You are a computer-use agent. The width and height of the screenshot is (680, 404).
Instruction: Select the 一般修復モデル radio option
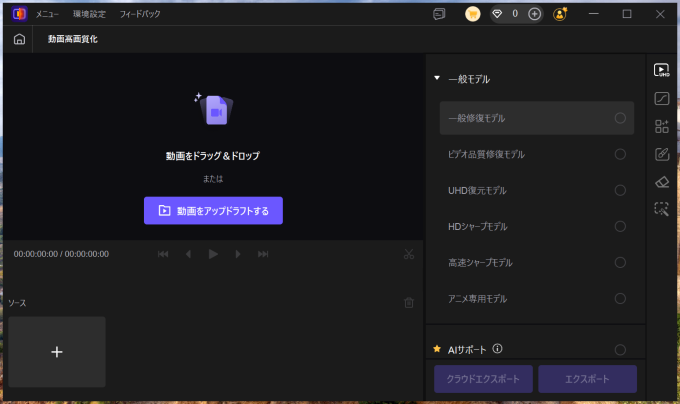pos(620,118)
